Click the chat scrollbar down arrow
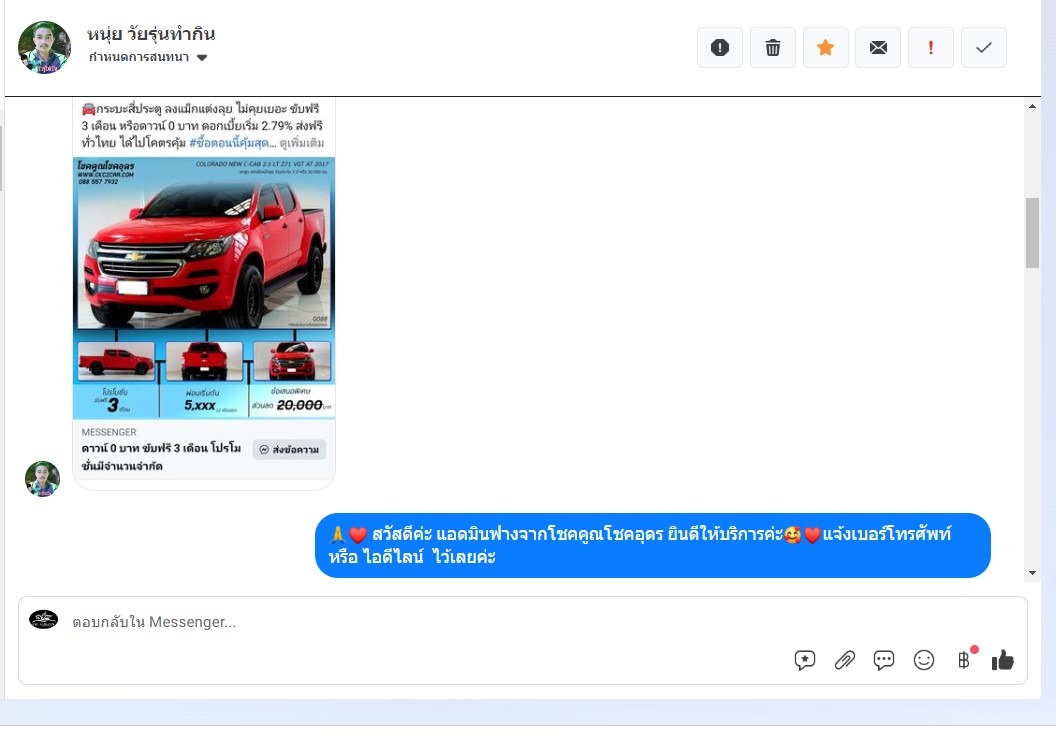 pos(1032,573)
